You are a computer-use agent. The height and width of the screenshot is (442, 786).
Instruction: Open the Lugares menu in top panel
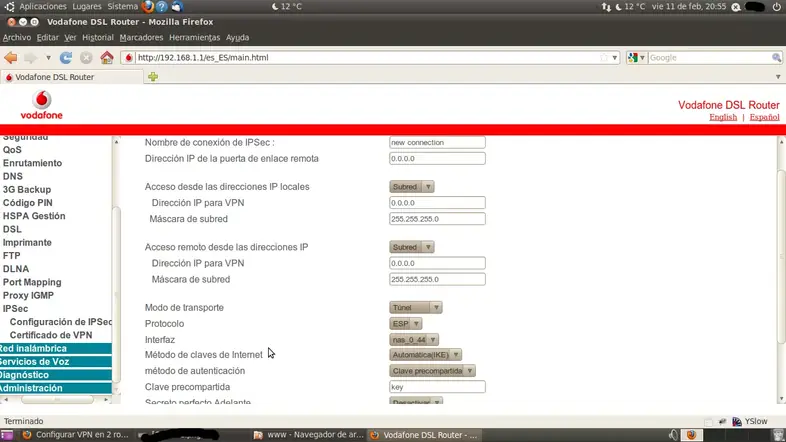click(x=87, y=7)
